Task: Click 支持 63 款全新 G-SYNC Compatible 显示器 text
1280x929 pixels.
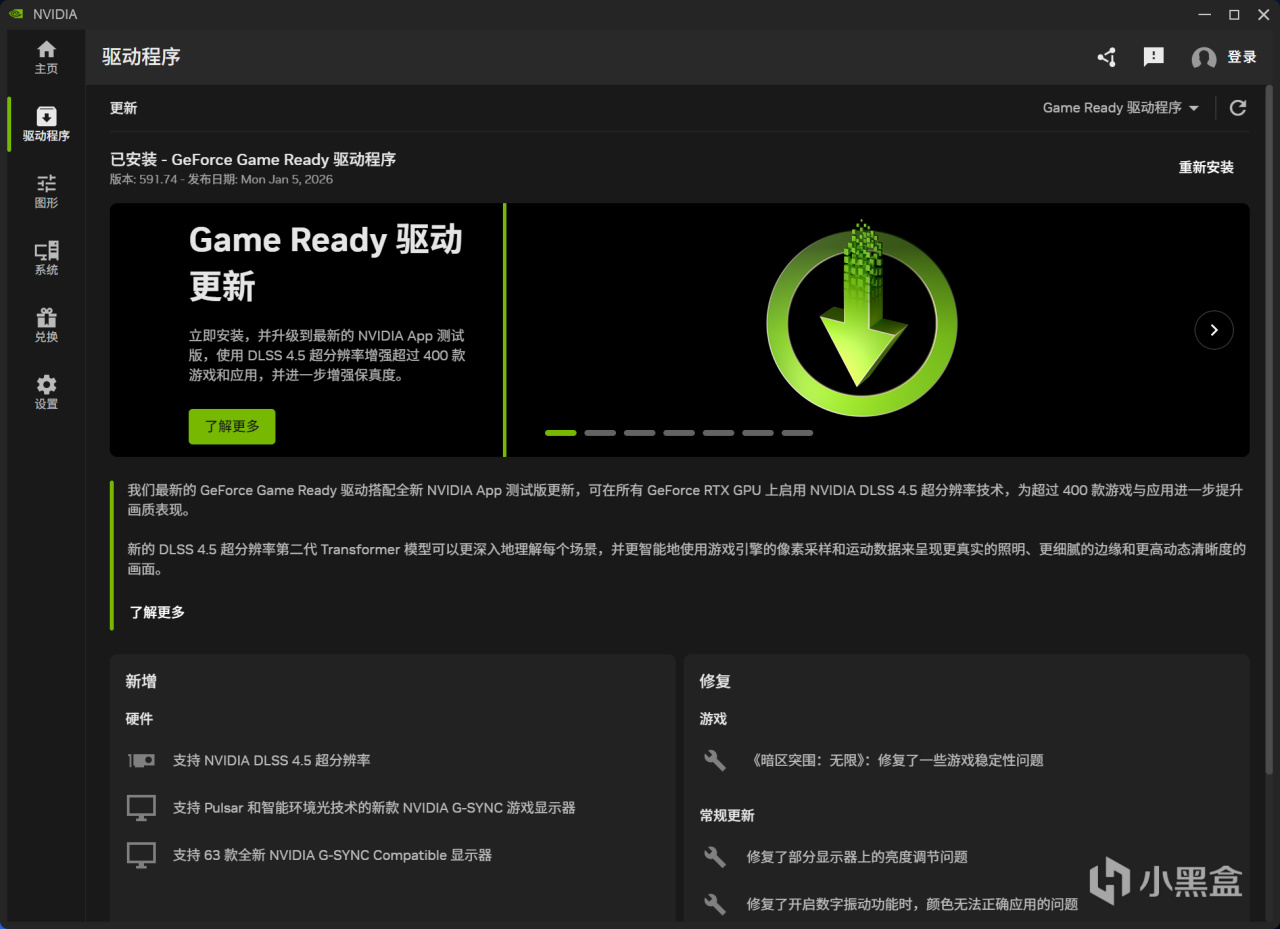Action: (332, 855)
